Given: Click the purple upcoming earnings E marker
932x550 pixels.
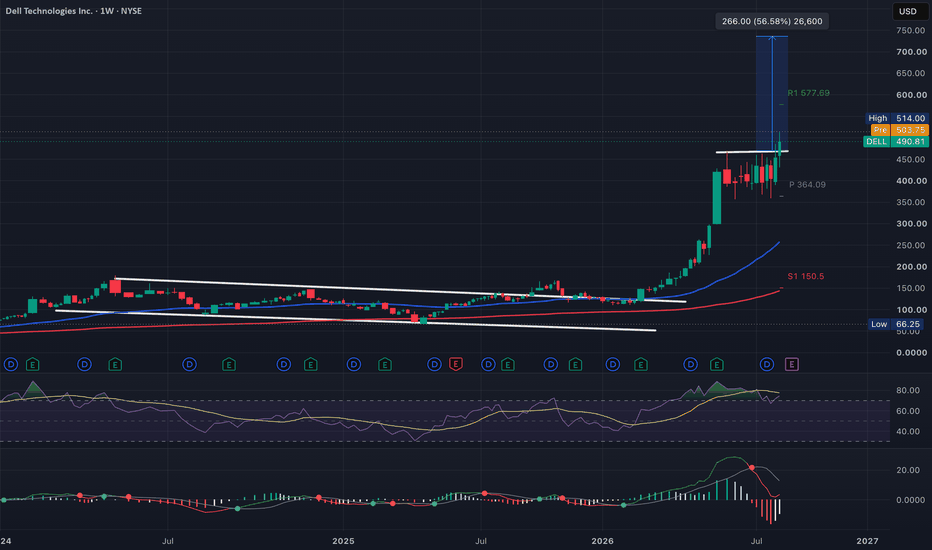Looking at the screenshot, I should pos(792,364).
